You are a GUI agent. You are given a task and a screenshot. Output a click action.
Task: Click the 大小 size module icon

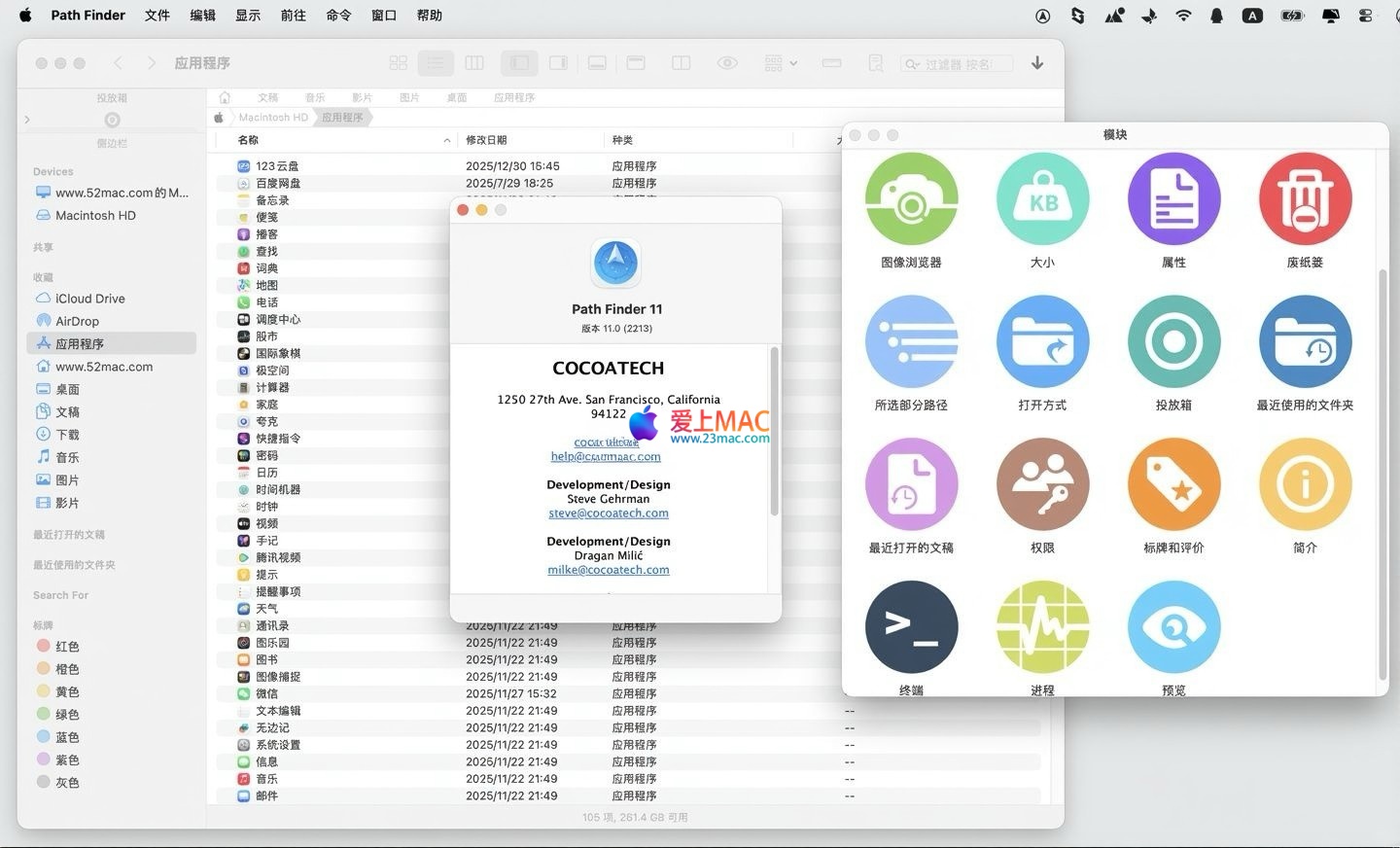coord(1042,199)
